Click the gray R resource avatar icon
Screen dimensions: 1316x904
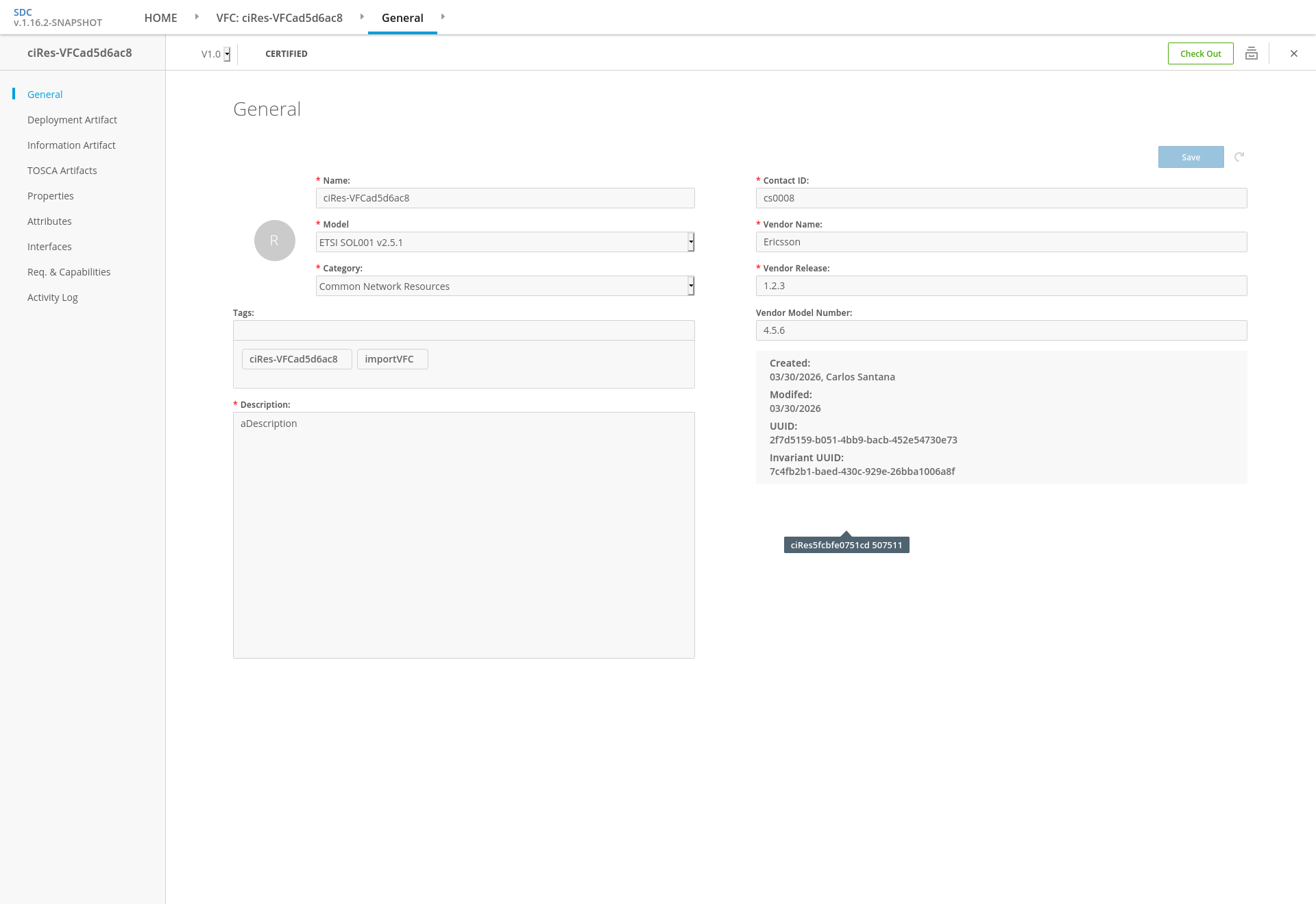[x=274, y=241]
